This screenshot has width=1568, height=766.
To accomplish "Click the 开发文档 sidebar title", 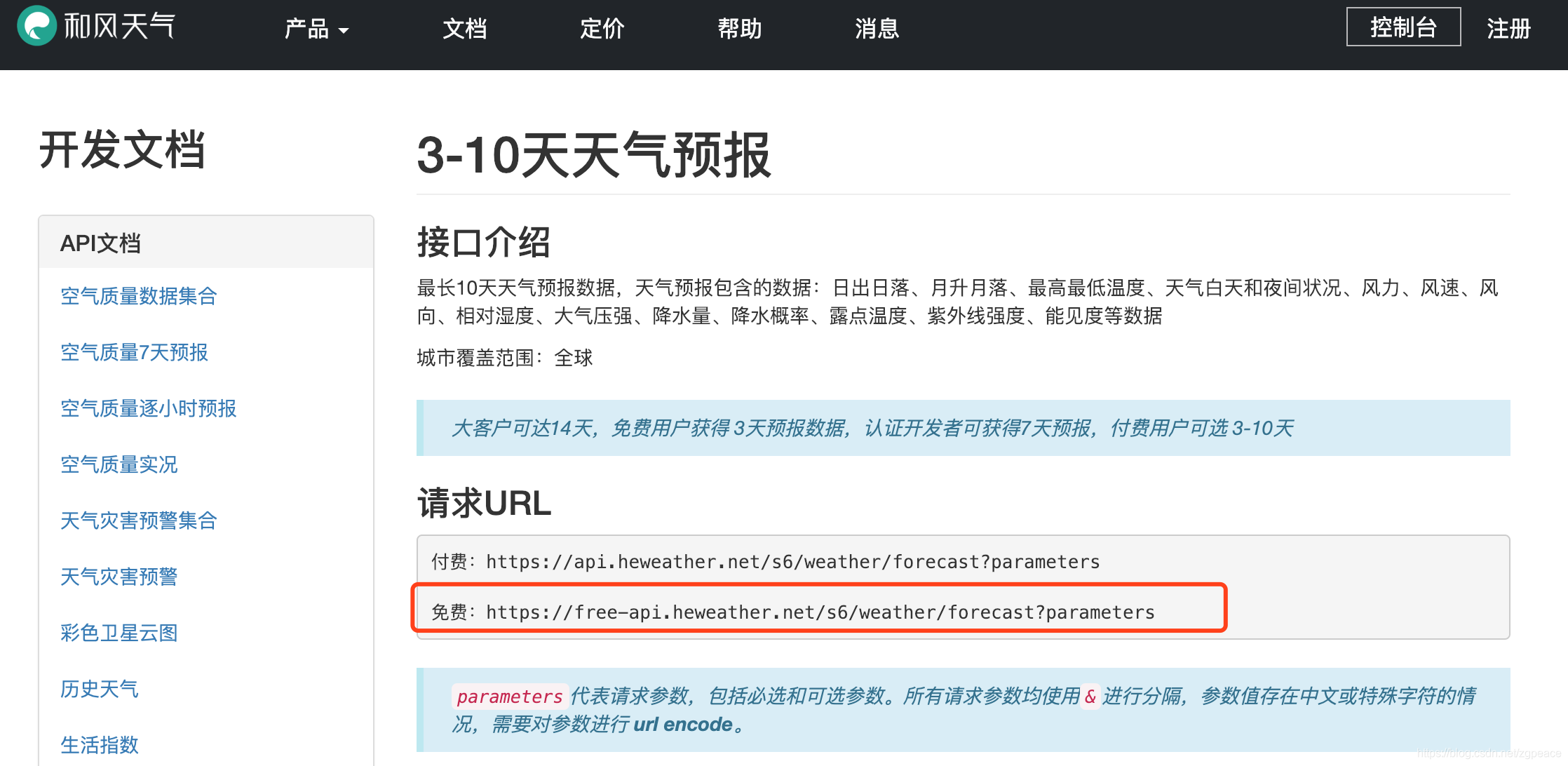I will tap(122, 150).
